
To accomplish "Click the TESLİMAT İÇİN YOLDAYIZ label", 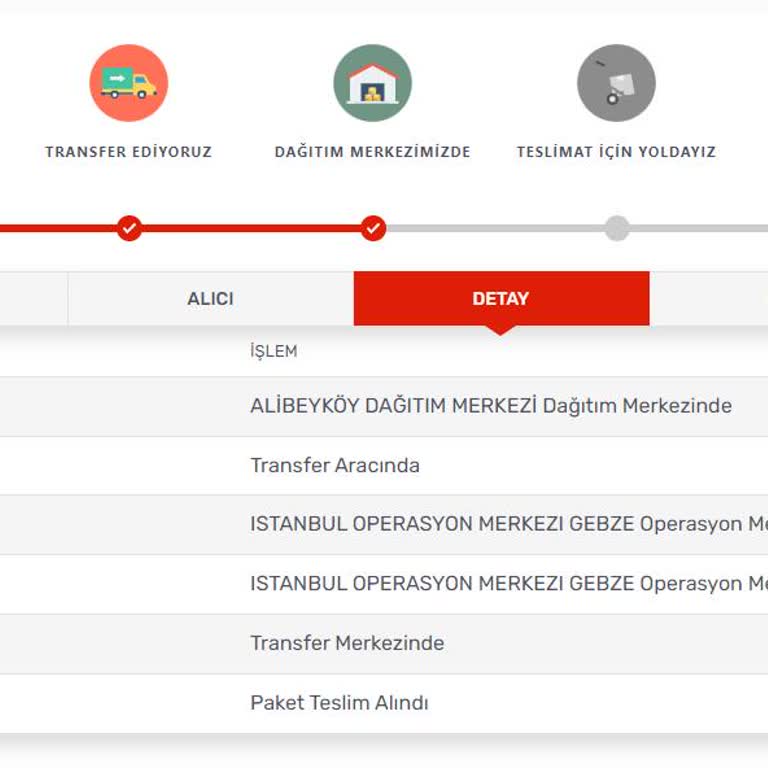I will coord(616,152).
